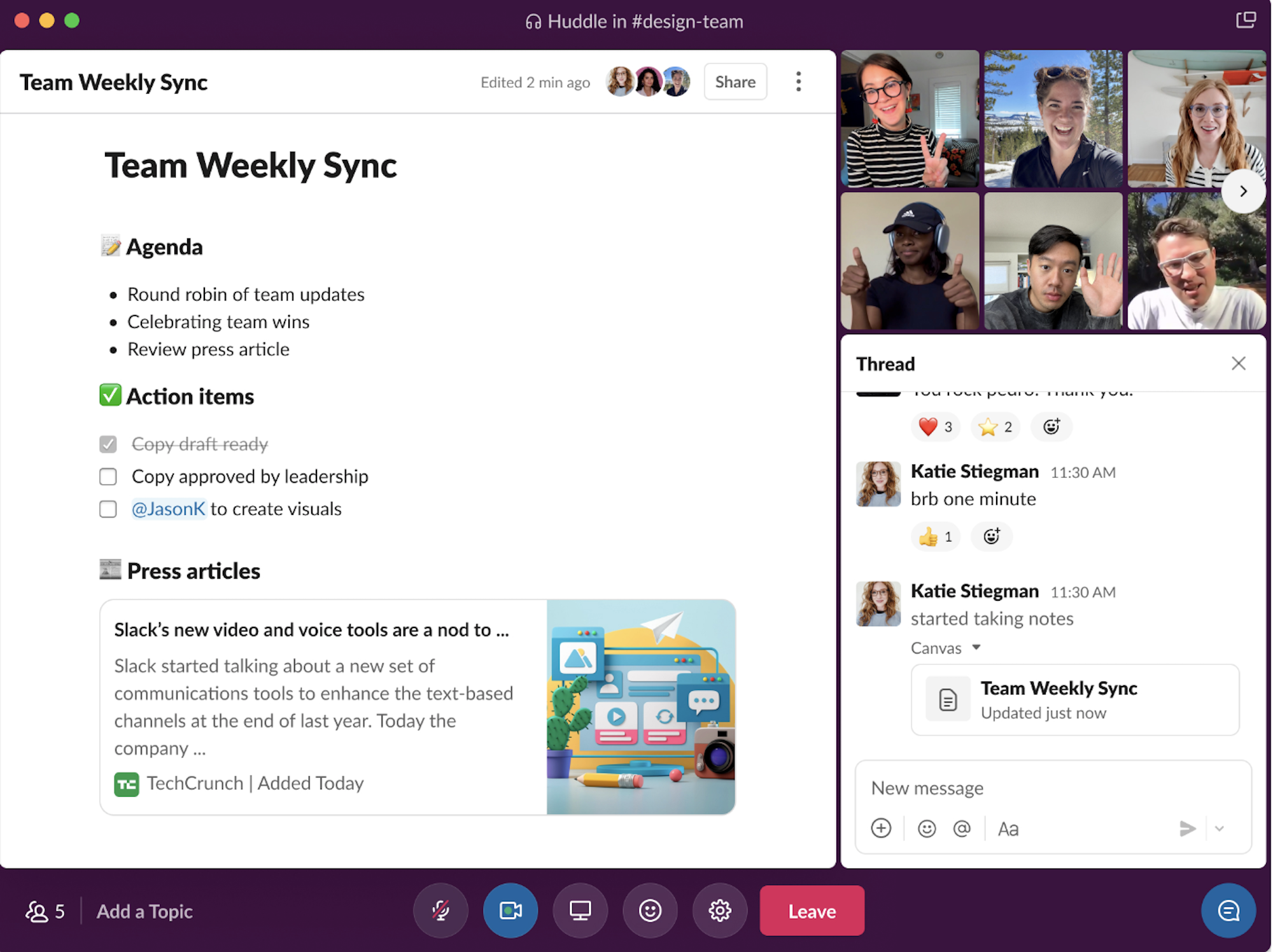This screenshot has width=1273, height=952.
Task: Toggle the camera video icon
Action: pos(511,910)
